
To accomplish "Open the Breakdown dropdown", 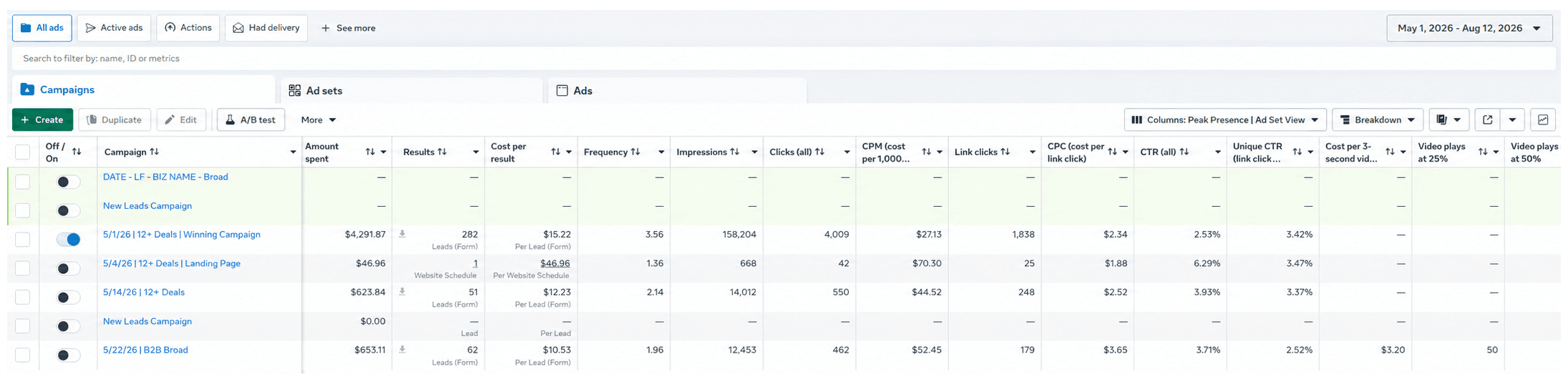I will pyautogui.click(x=1378, y=120).
